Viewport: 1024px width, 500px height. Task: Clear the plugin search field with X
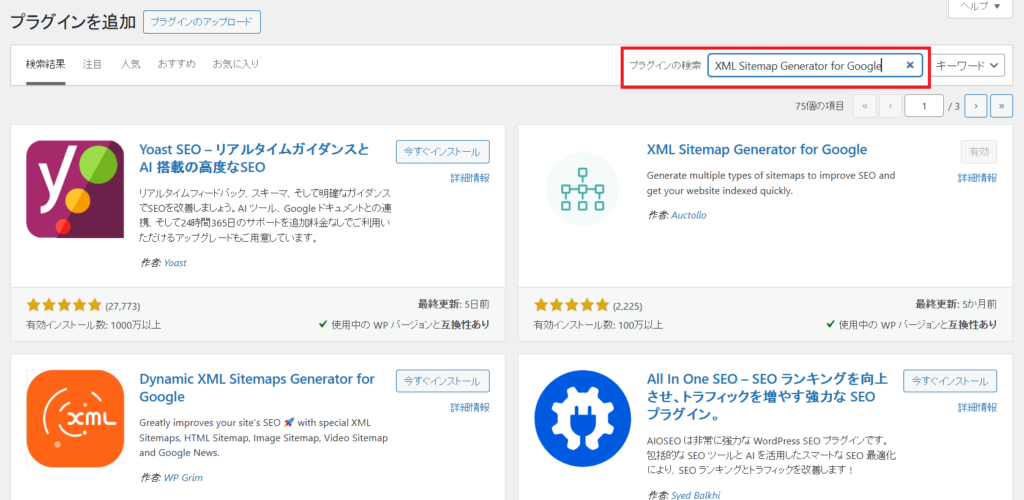coord(910,65)
